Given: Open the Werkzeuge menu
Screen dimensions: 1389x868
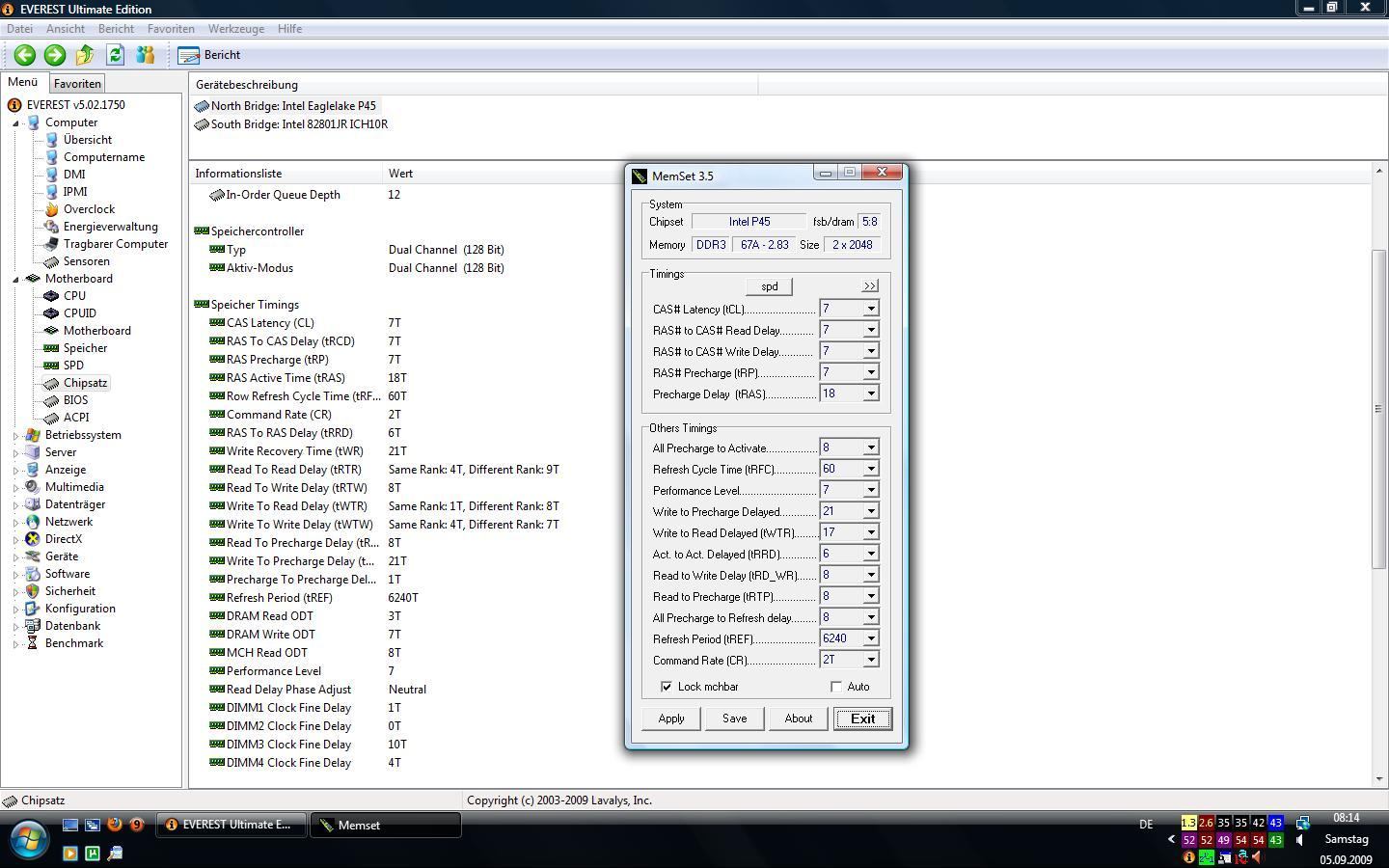Looking at the screenshot, I should [235, 29].
